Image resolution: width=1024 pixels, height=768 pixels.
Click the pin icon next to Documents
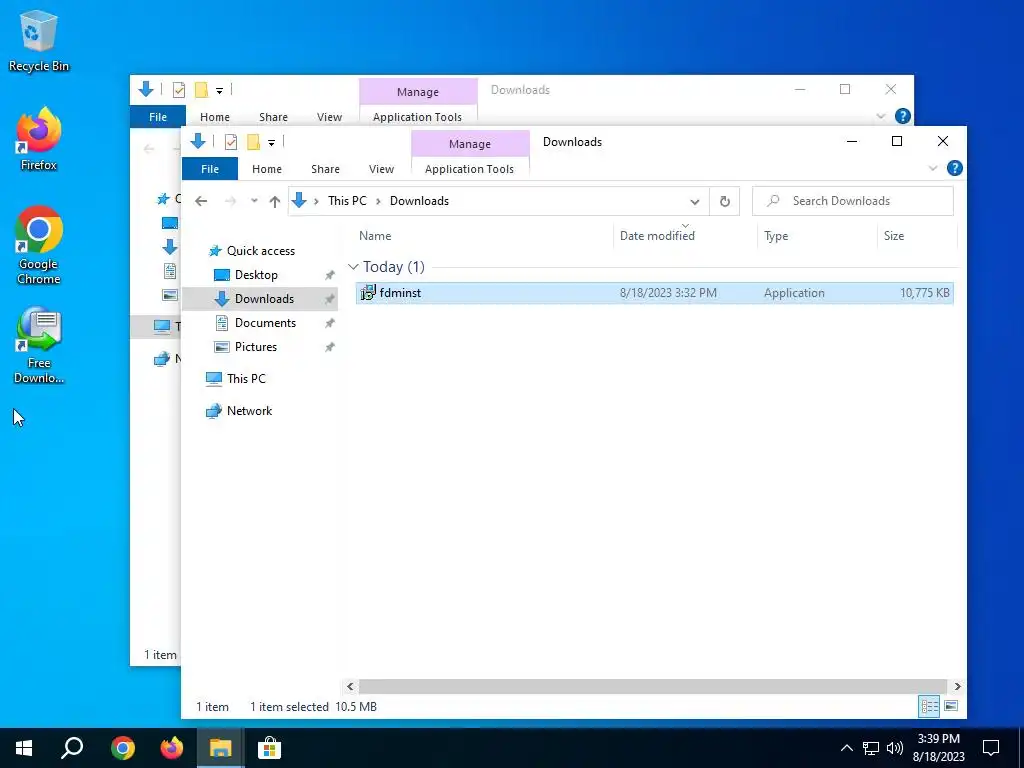(329, 323)
